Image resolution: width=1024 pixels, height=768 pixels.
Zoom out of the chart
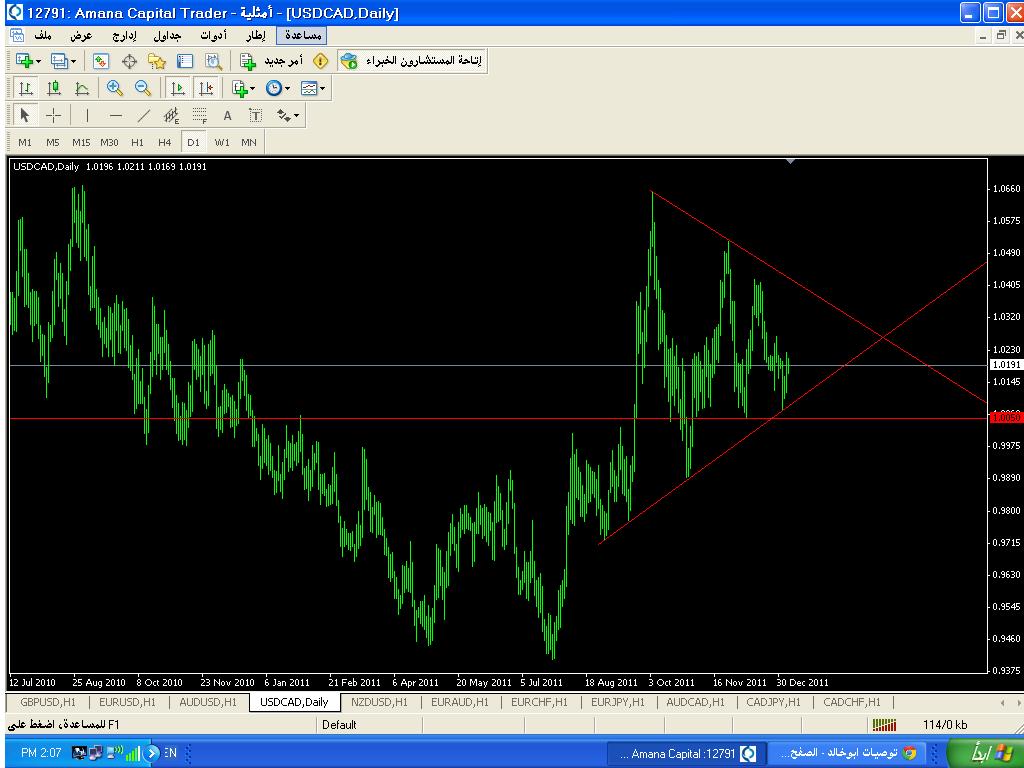[x=143, y=88]
